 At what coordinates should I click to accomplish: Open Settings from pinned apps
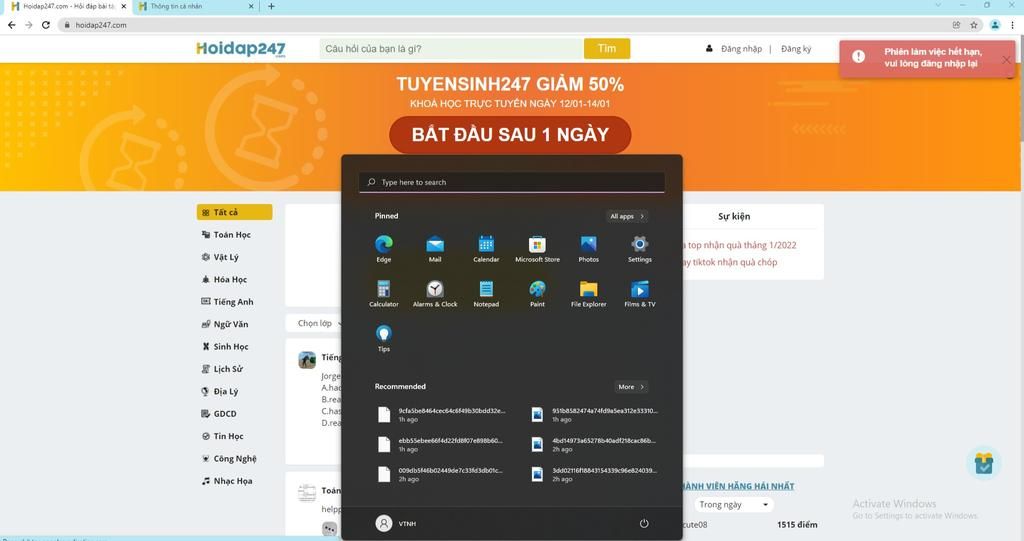pyautogui.click(x=639, y=249)
